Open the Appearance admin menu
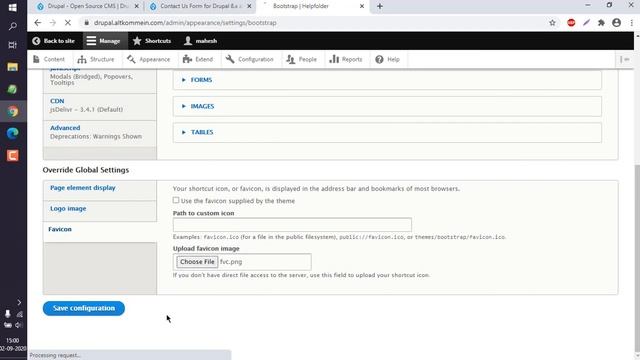 (x=149, y=60)
